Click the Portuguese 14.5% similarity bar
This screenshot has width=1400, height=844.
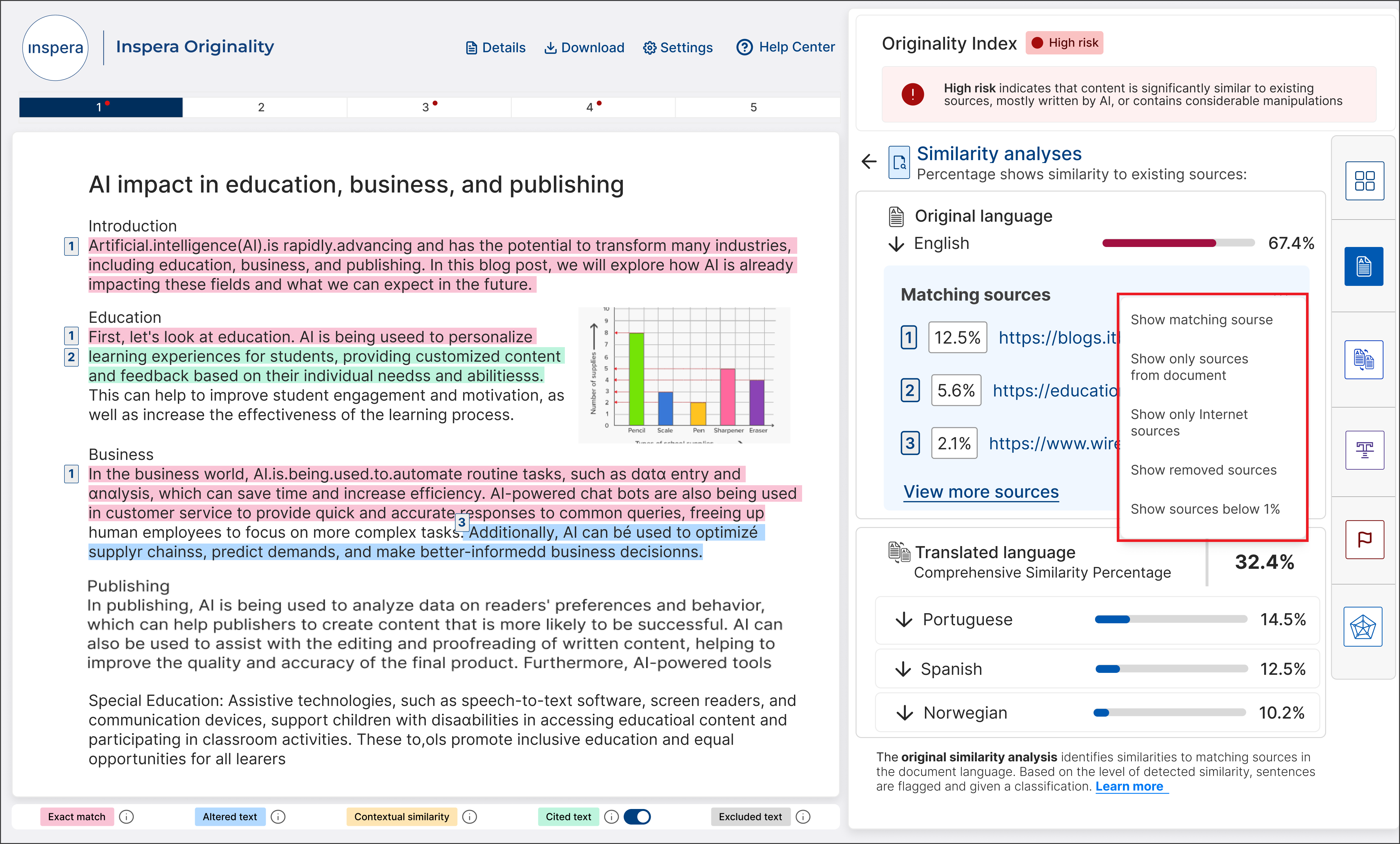tap(1171, 619)
